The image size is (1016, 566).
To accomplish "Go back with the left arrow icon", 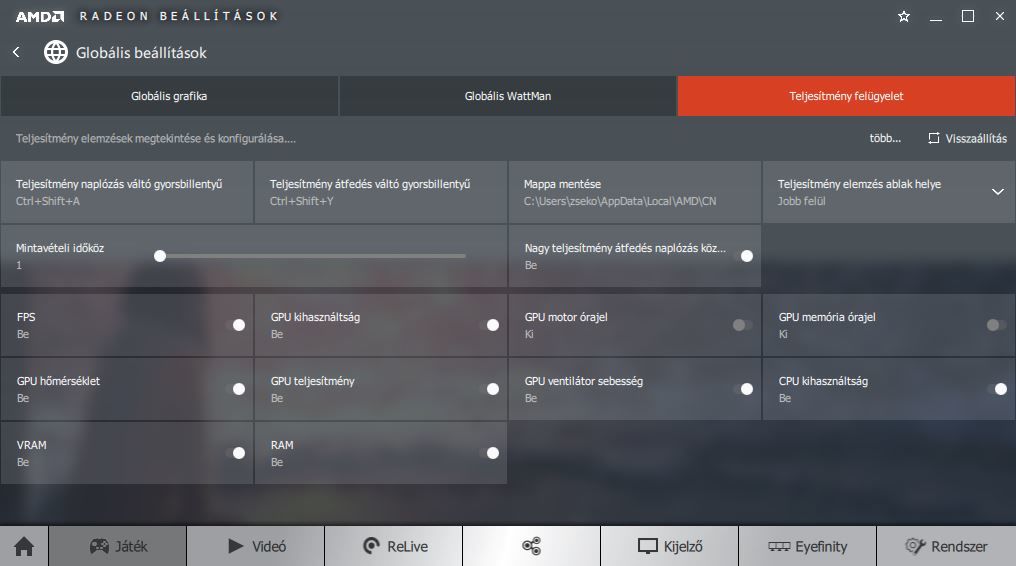I will 16,52.
